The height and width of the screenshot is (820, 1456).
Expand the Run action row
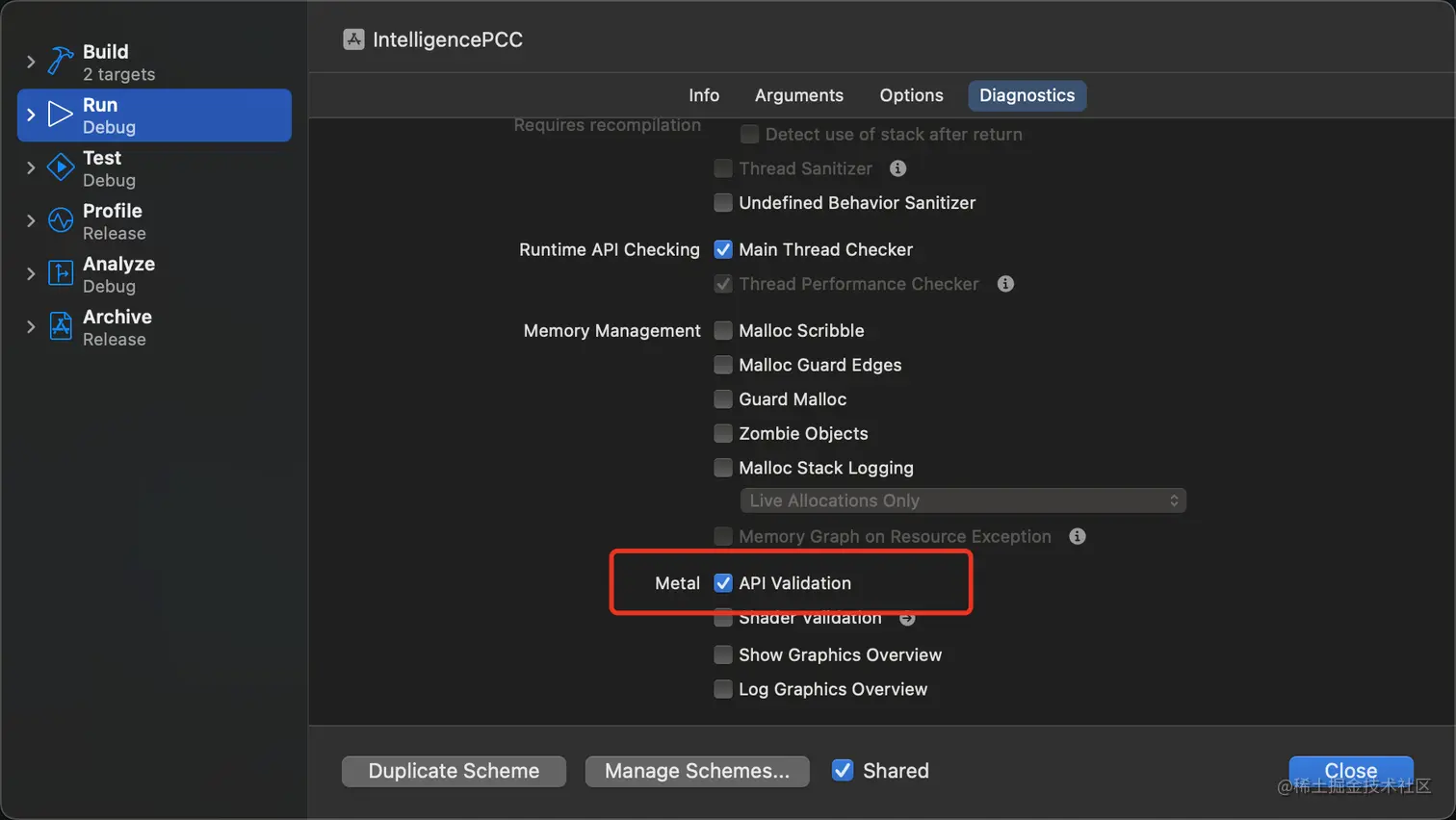coord(31,115)
